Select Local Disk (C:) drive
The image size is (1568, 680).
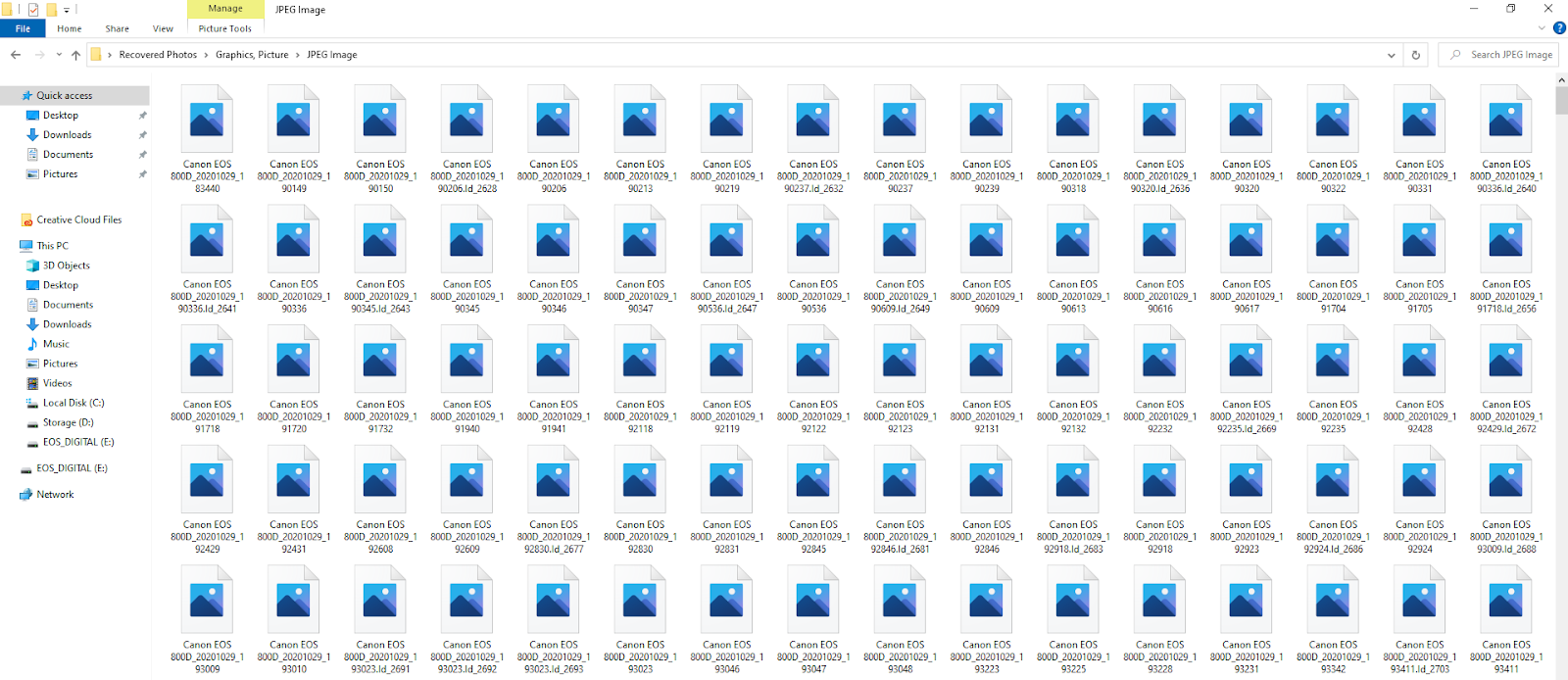[x=74, y=403]
